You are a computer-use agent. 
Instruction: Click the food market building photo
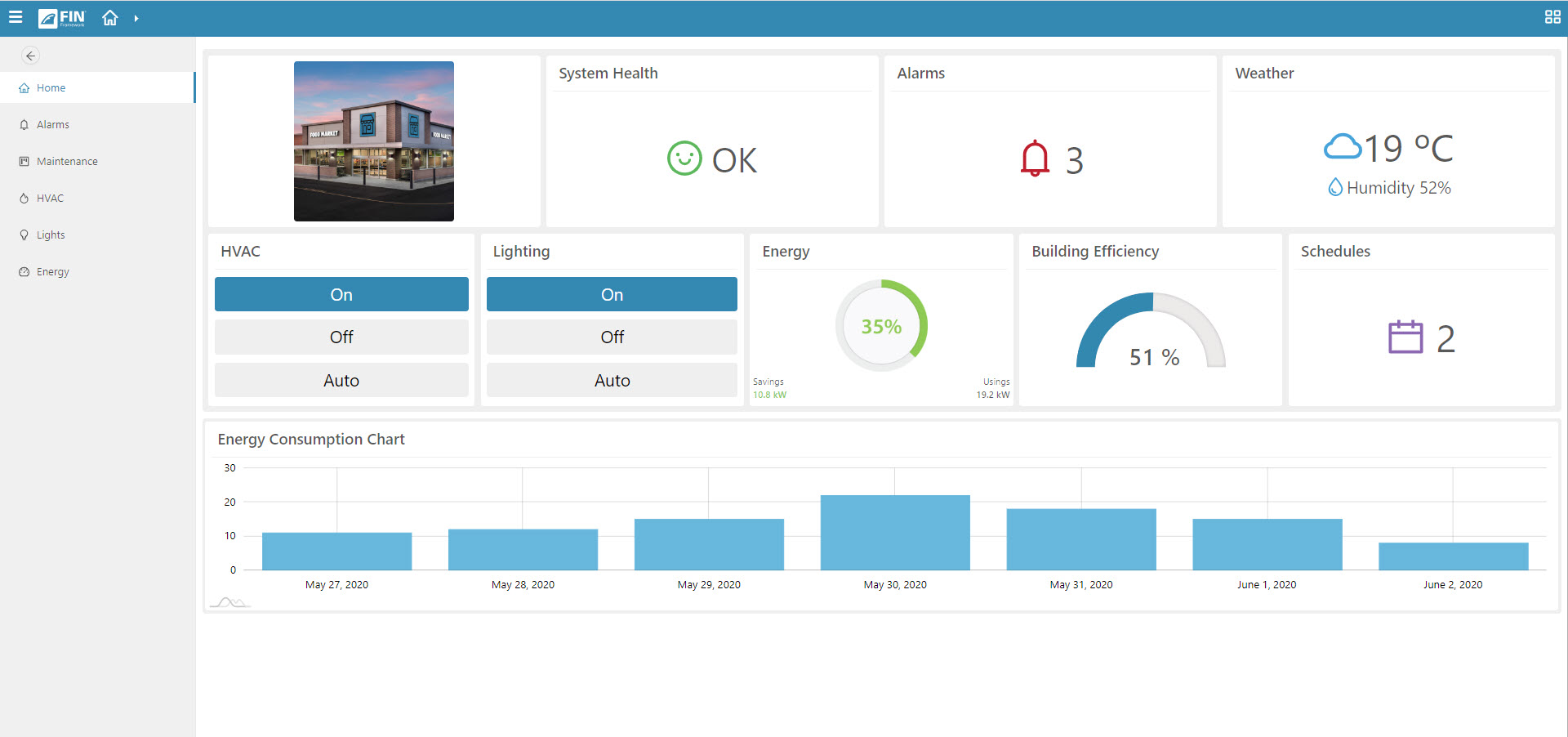pos(374,141)
